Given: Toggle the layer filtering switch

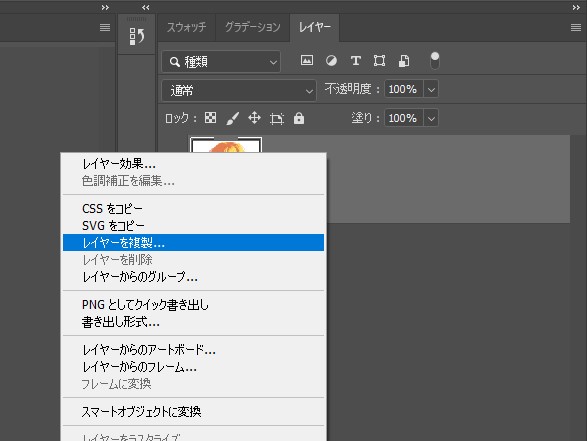Looking at the screenshot, I should pos(434,60).
